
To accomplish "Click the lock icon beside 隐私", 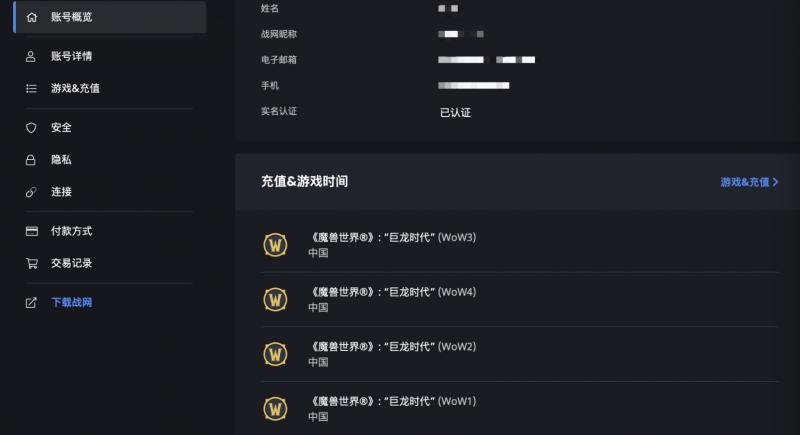I will (31, 160).
